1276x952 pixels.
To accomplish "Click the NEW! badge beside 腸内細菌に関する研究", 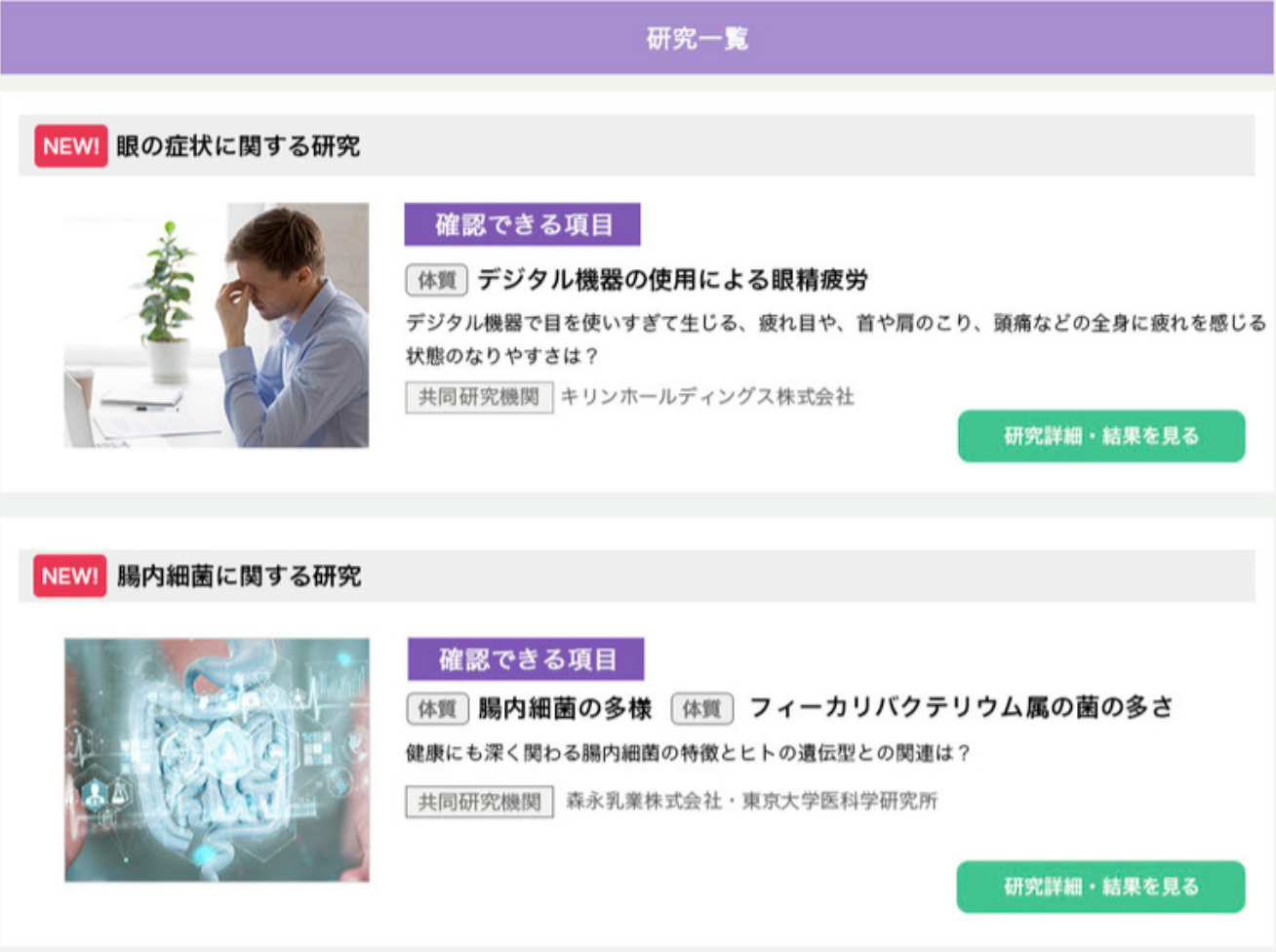I will pyautogui.click(x=70, y=575).
